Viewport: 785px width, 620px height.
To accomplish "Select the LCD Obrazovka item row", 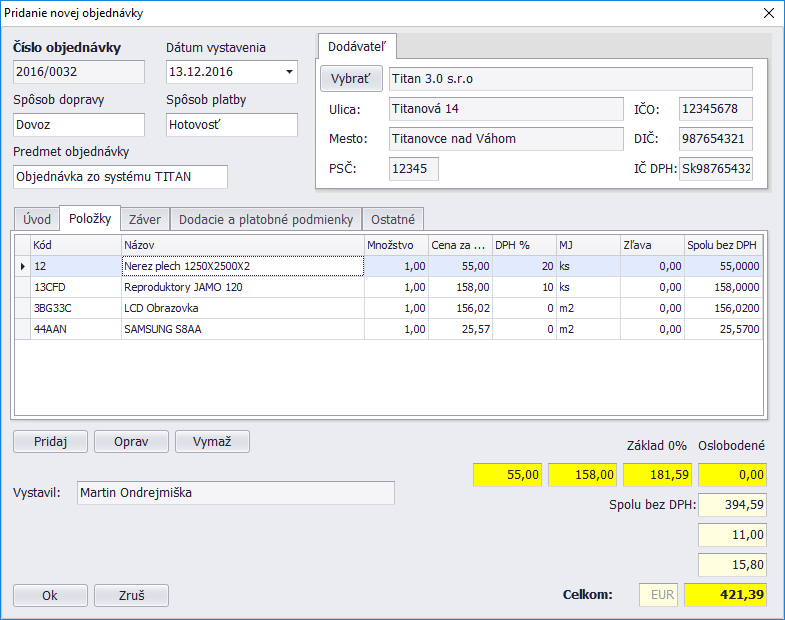I will pos(240,308).
